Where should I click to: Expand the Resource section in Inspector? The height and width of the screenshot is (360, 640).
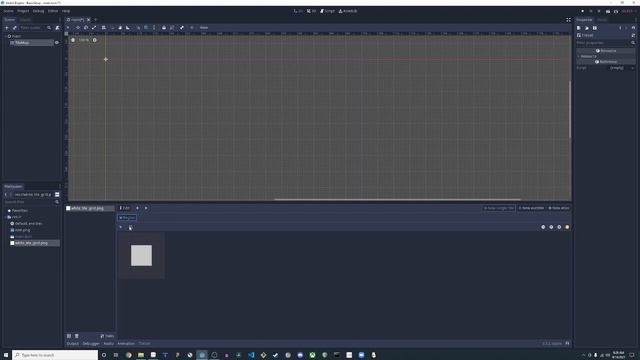606,56
